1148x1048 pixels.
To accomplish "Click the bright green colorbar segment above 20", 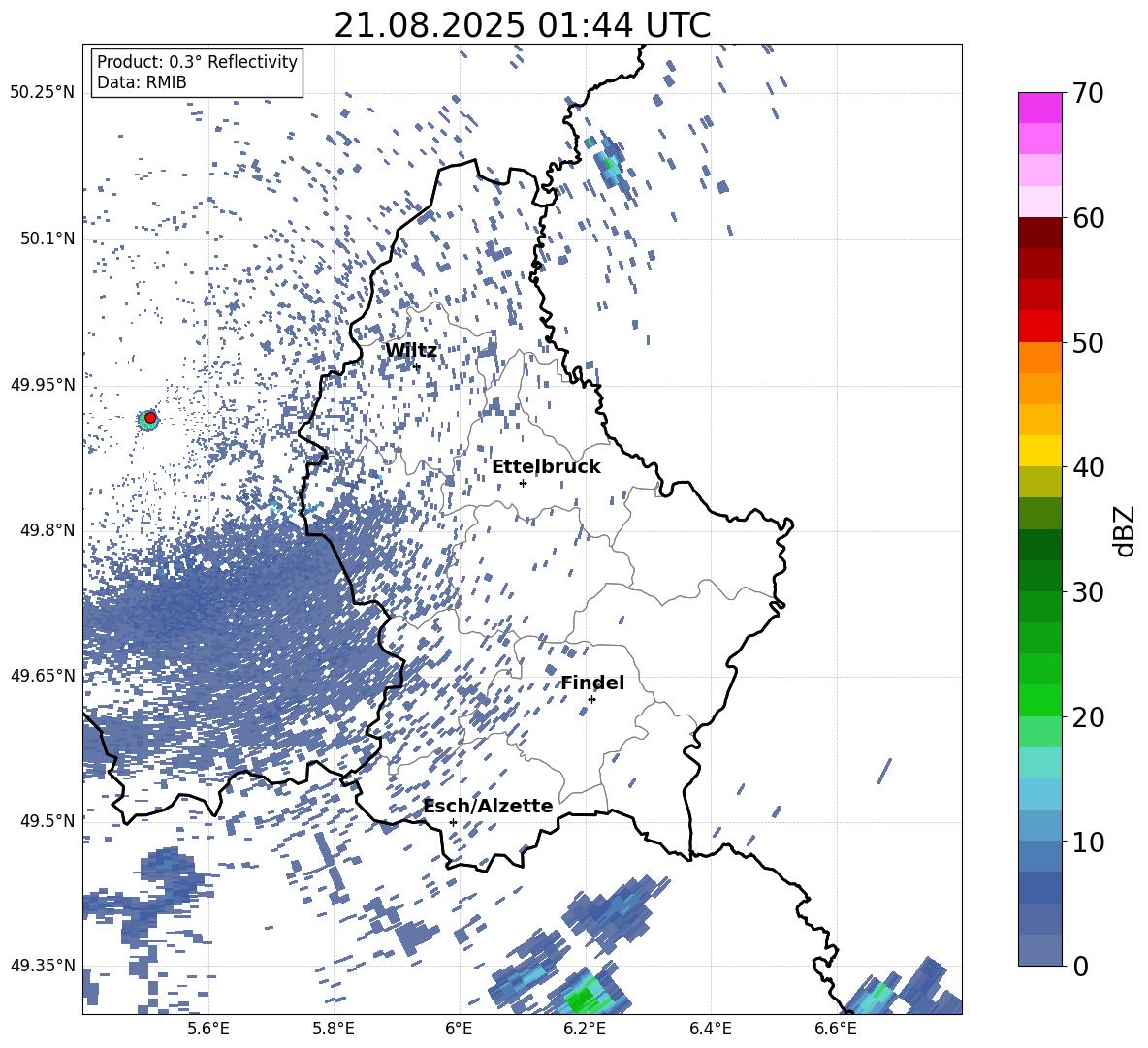I will [x=1039, y=700].
